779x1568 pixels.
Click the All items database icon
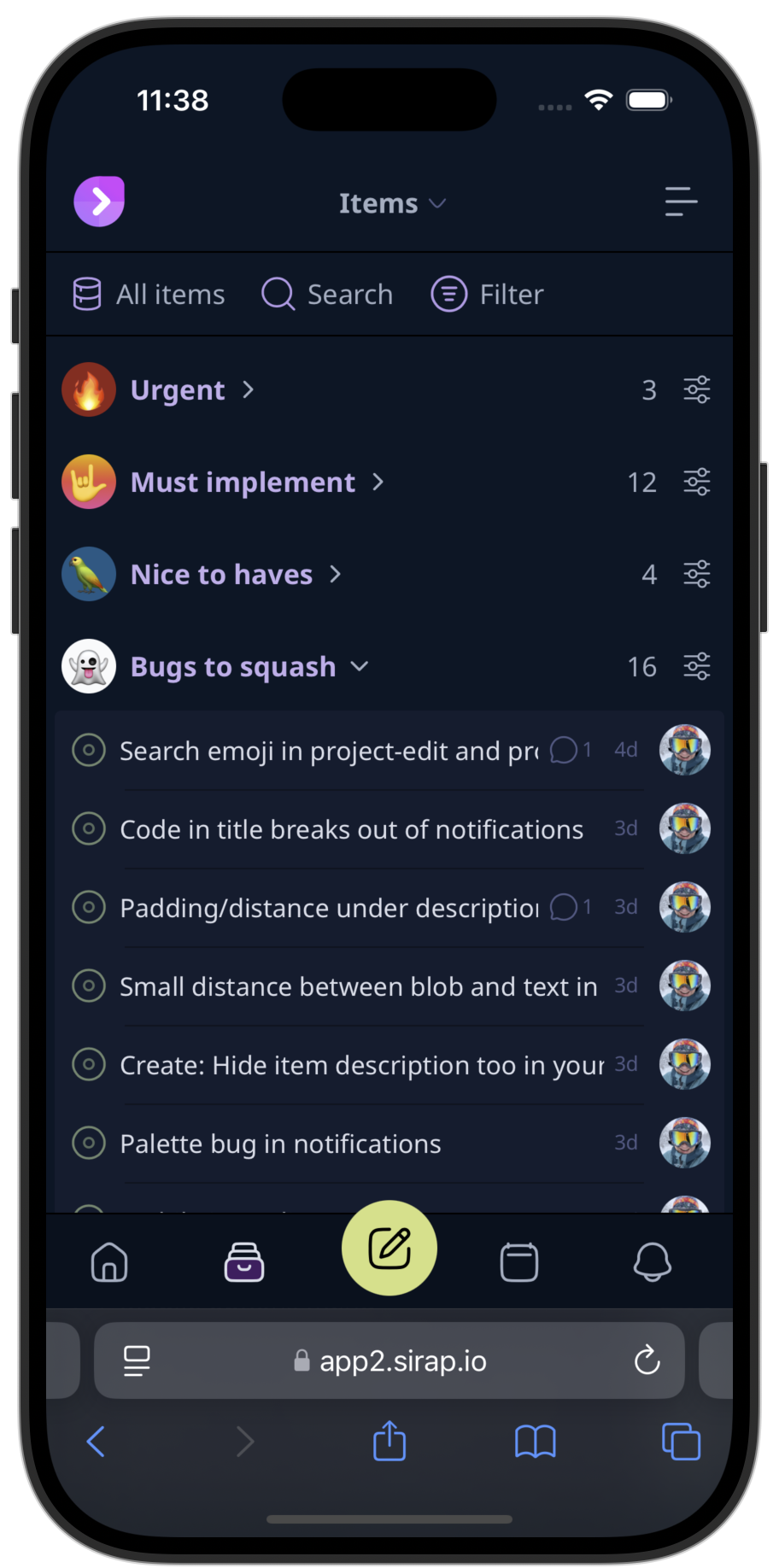pos(89,294)
